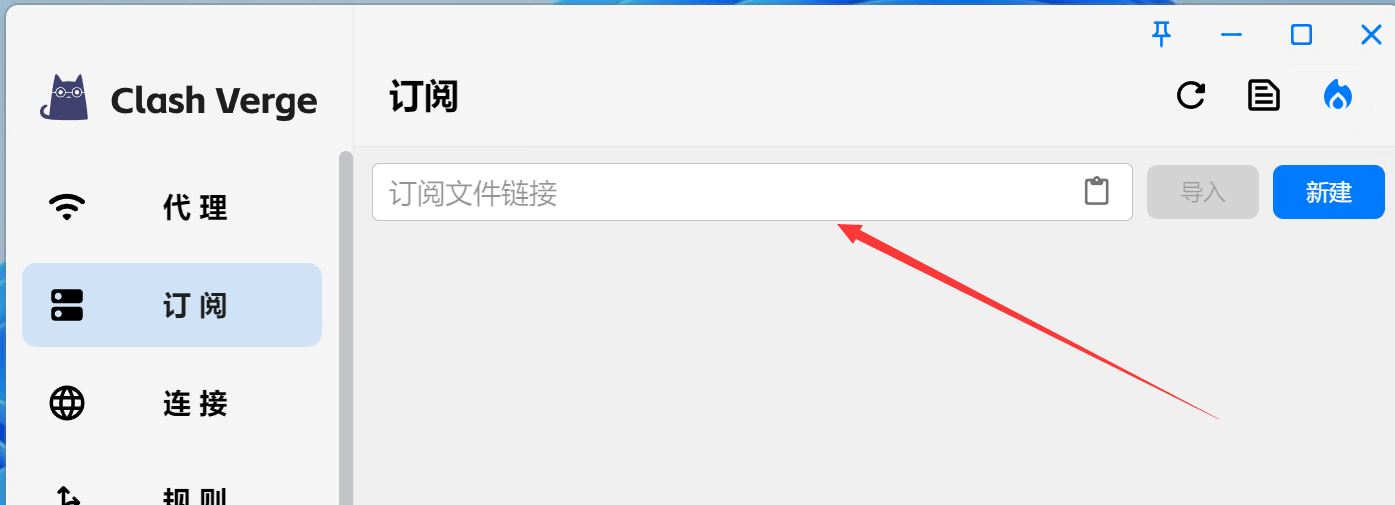Image resolution: width=1395 pixels, height=505 pixels.
Task: Paste from clipboard icon in link field
Action: (x=1097, y=191)
